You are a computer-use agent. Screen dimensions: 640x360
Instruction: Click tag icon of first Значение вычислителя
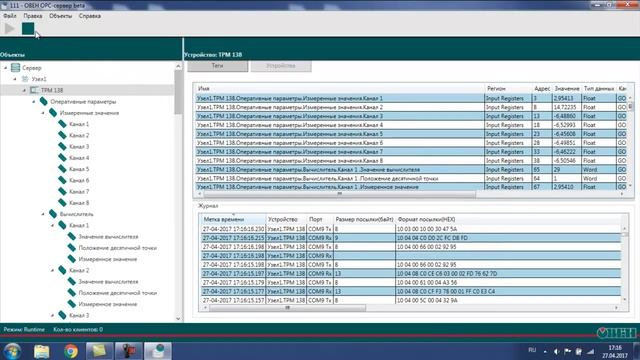(72, 236)
